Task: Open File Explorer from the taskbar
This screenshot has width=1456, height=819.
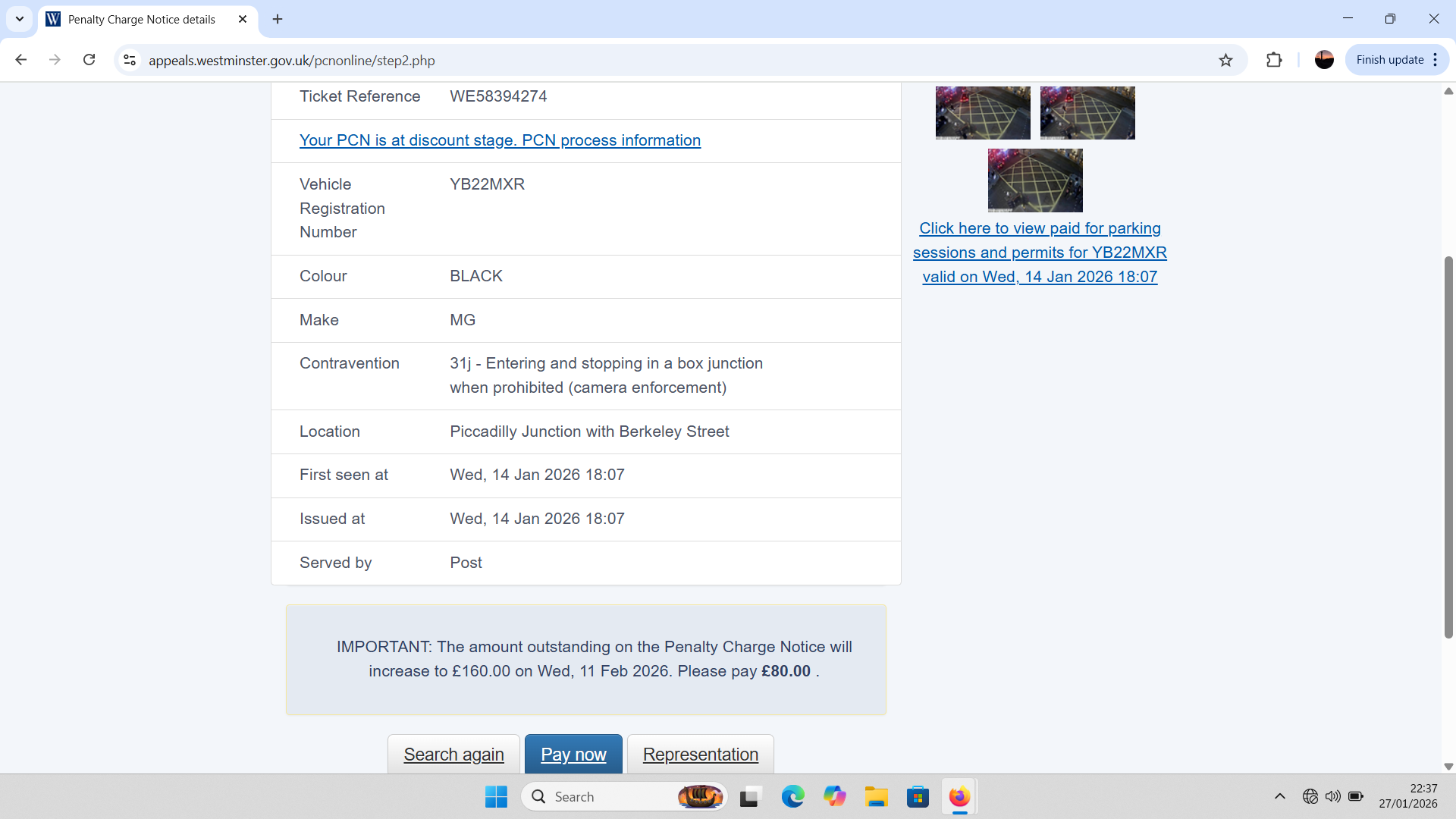Action: pyautogui.click(x=876, y=796)
